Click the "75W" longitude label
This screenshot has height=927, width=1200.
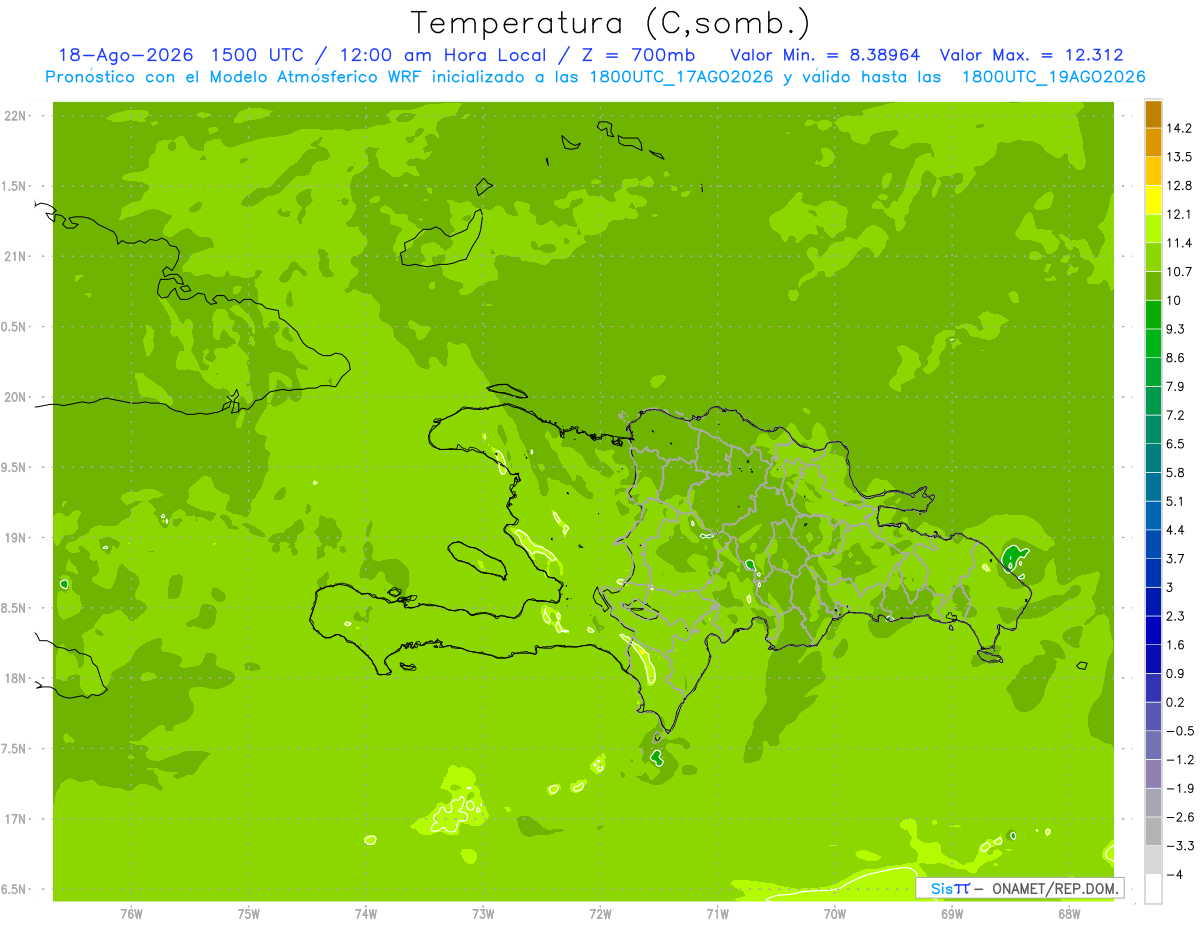click(x=249, y=913)
